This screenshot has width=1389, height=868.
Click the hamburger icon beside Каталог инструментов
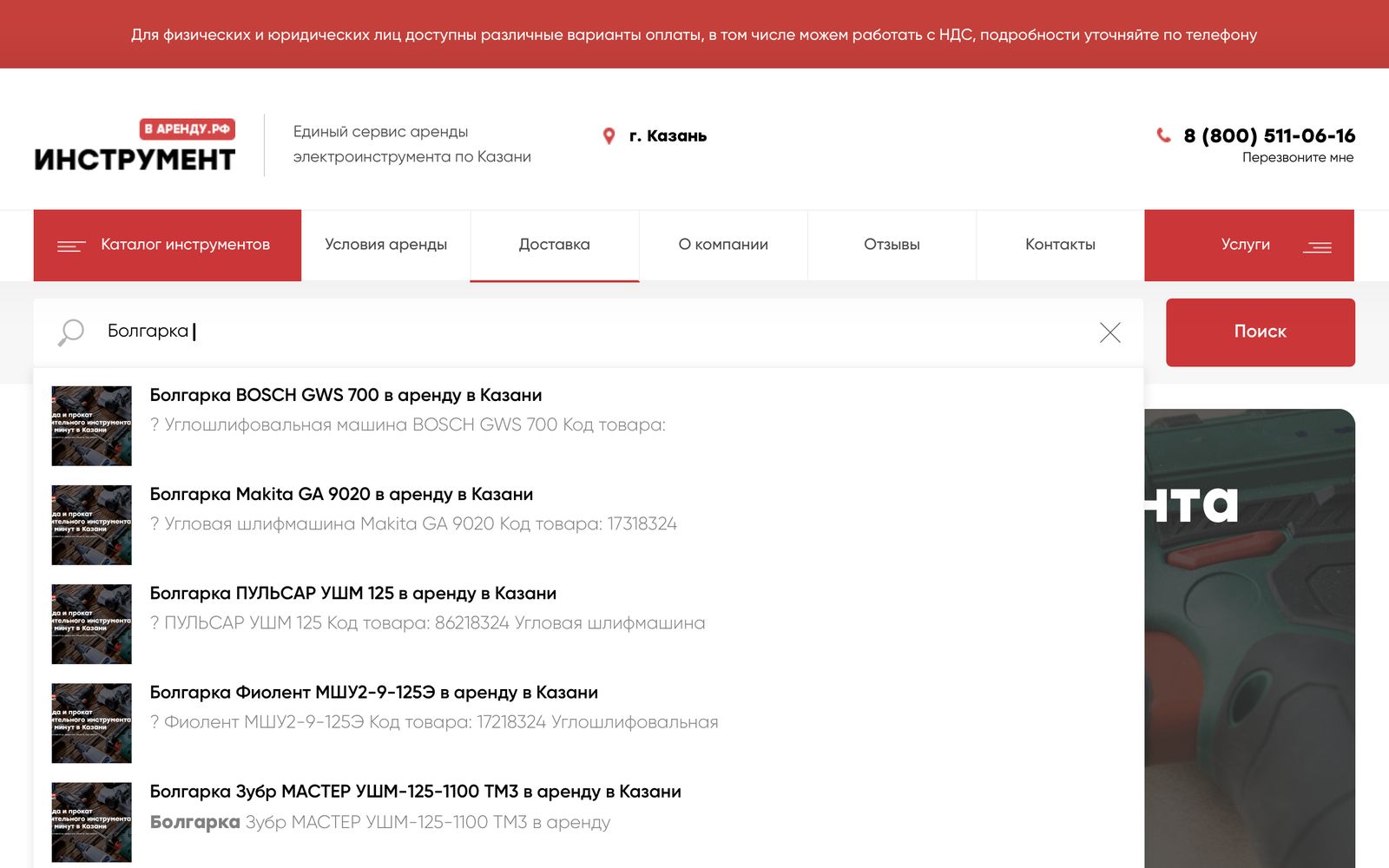tap(71, 247)
